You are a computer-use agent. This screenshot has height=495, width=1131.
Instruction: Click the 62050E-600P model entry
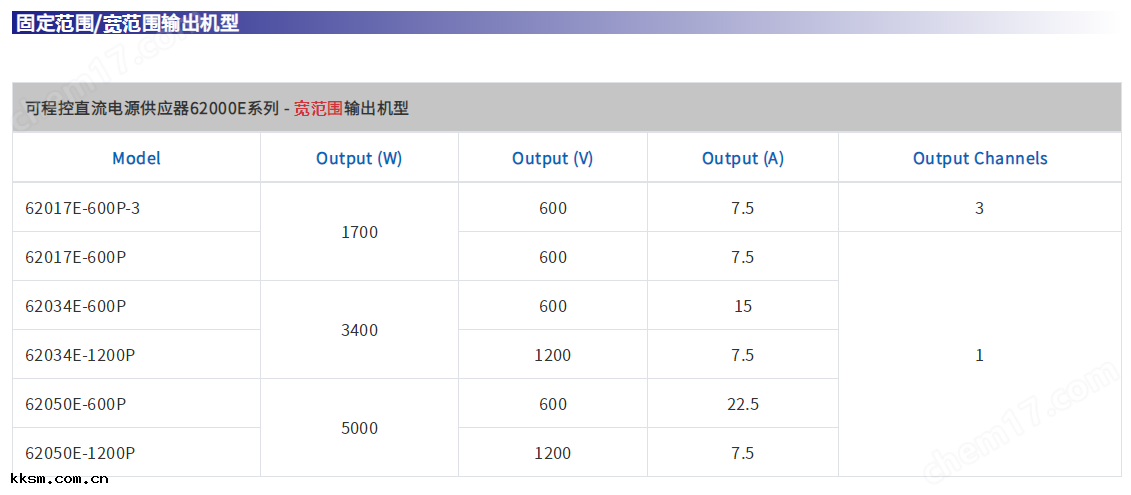(76, 404)
